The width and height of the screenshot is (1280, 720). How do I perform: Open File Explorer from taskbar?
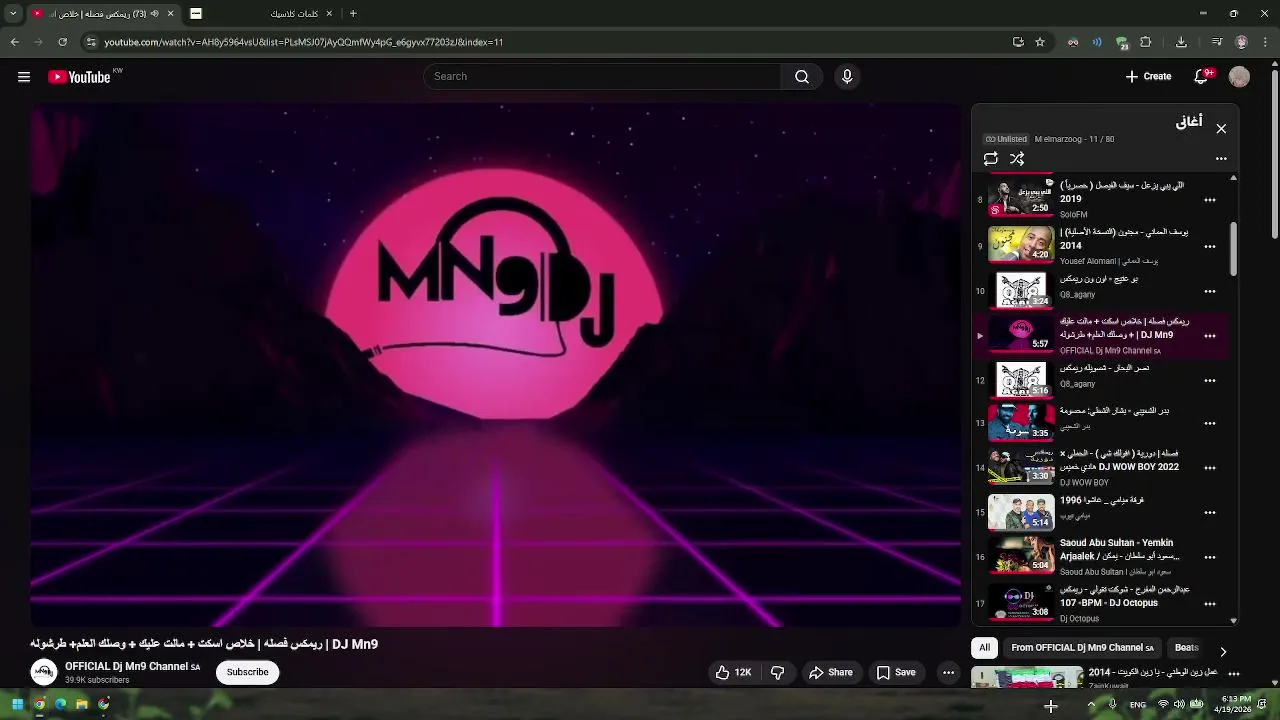click(82, 704)
